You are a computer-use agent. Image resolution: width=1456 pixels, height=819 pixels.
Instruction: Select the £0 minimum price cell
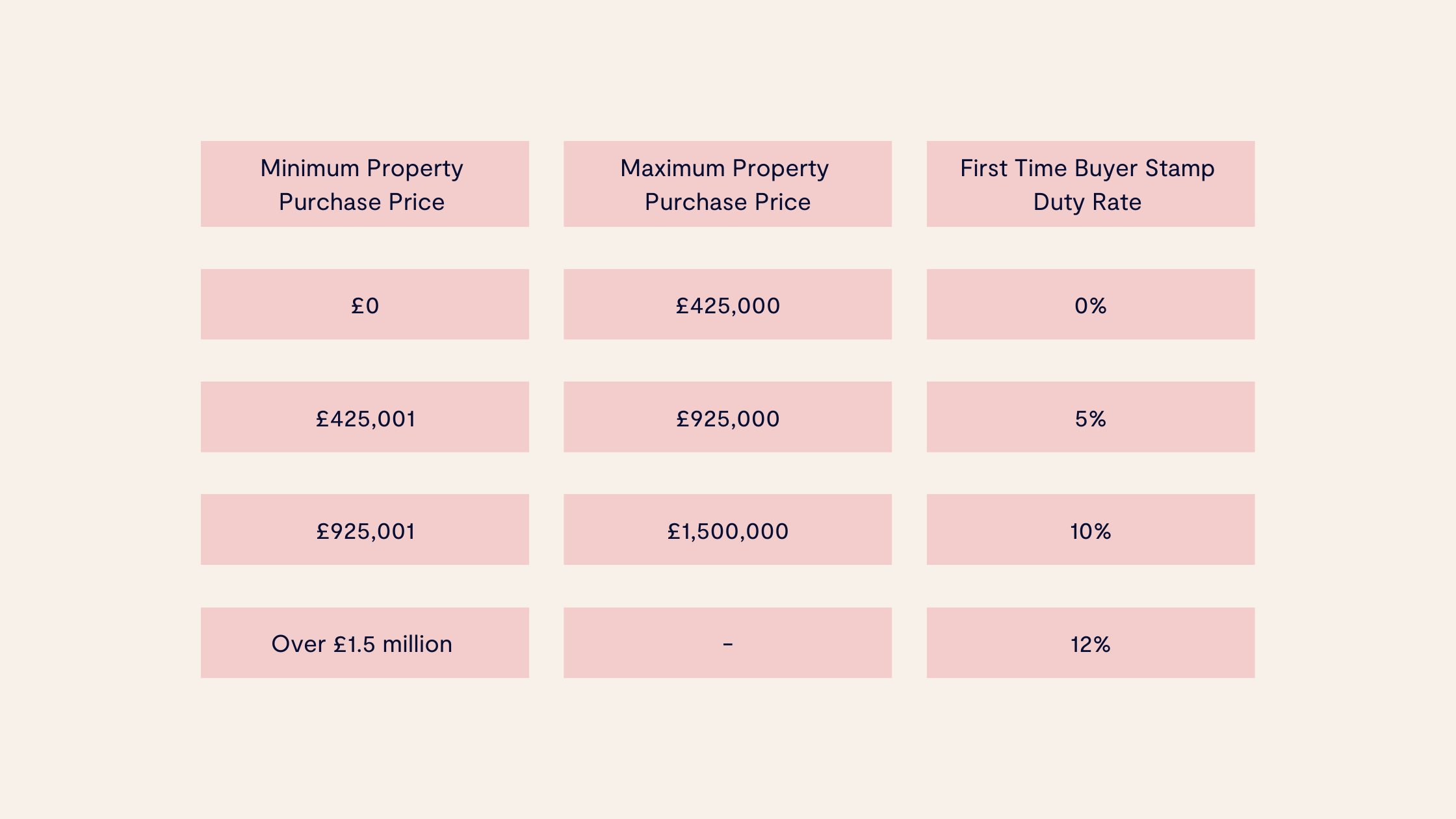(x=365, y=305)
